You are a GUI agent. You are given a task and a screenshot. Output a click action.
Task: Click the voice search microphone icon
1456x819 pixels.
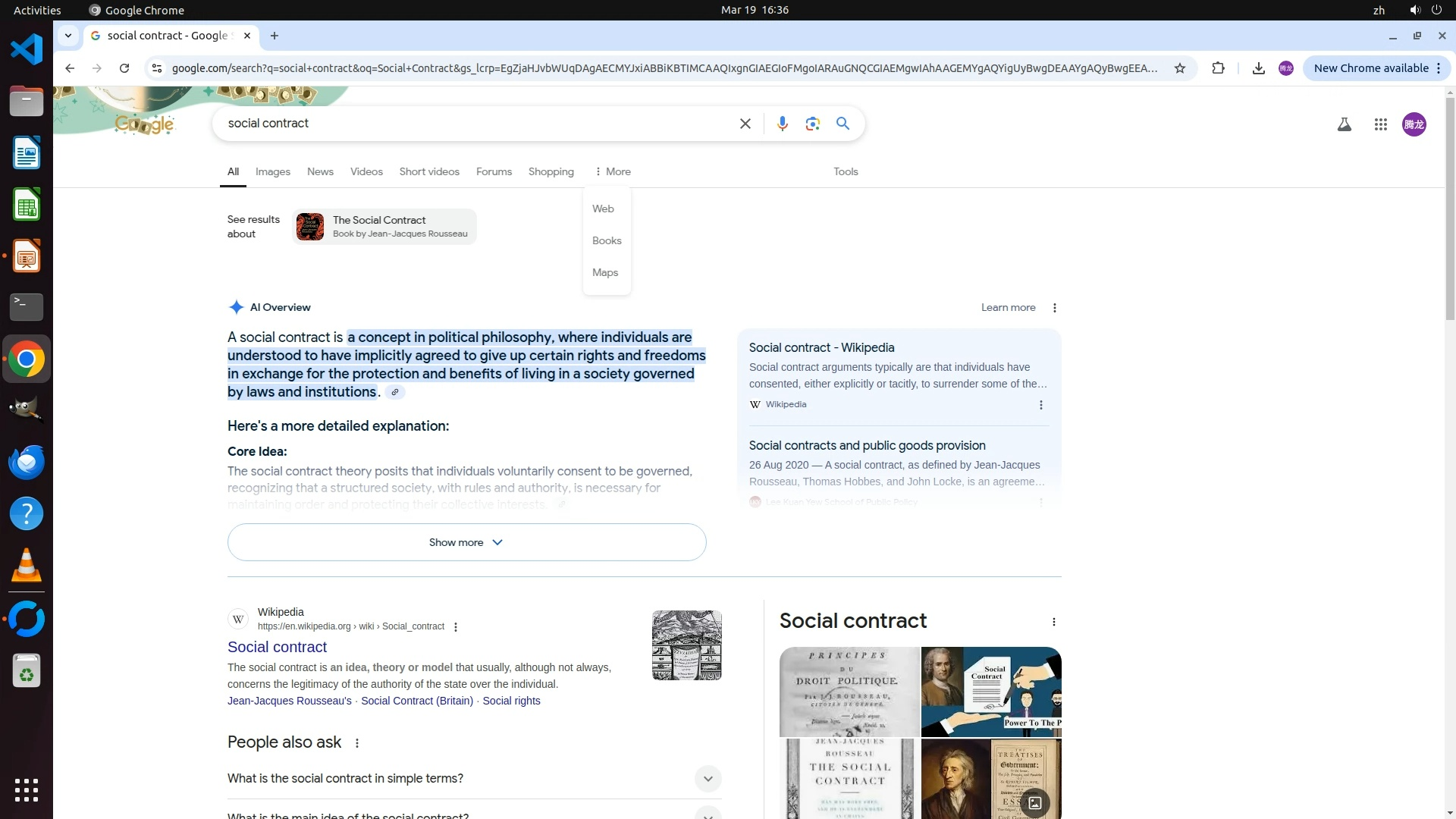pyautogui.click(x=782, y=124)
